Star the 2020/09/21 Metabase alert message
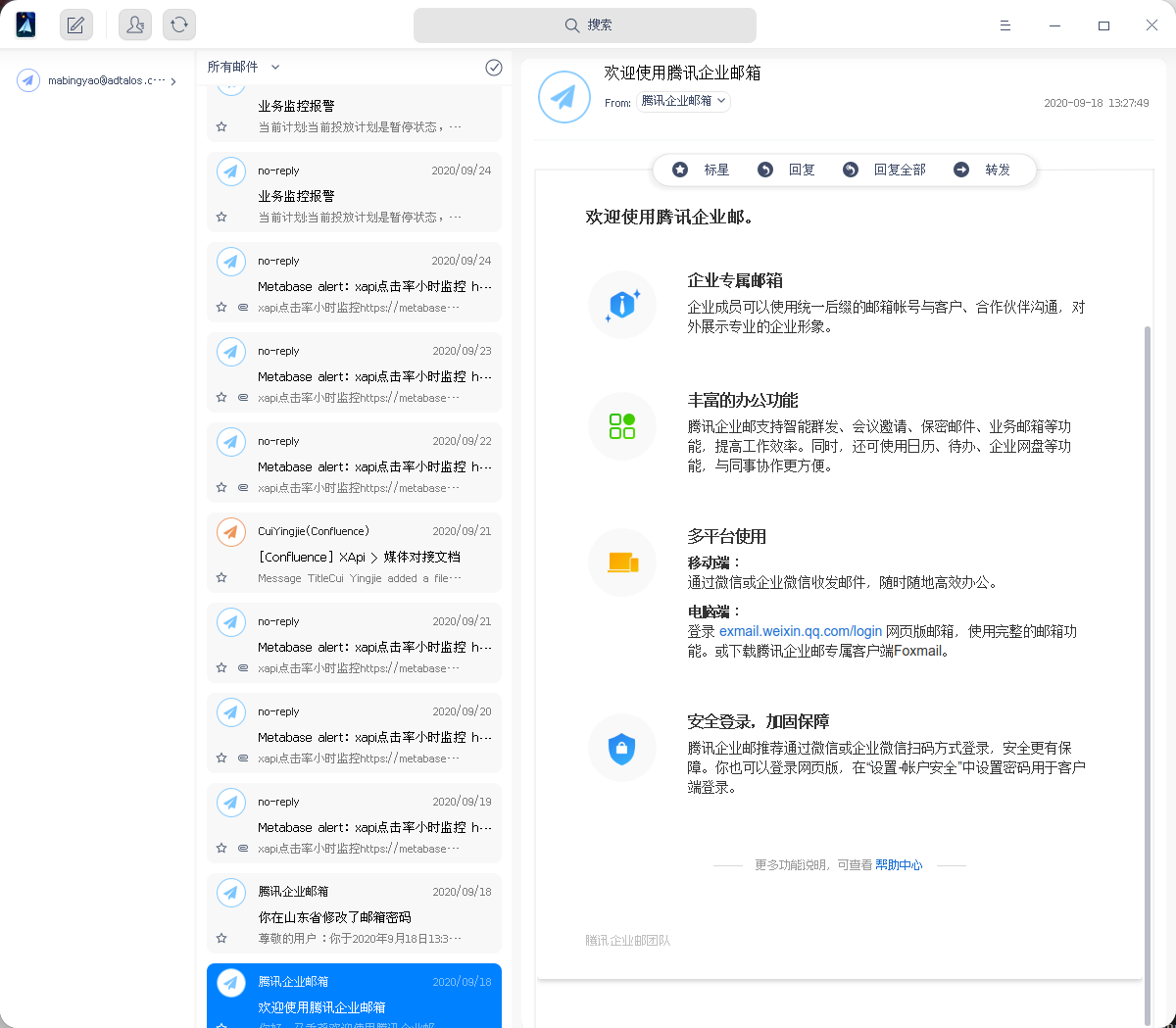This screenshot has width=1176, height=1028. [221, 667]
